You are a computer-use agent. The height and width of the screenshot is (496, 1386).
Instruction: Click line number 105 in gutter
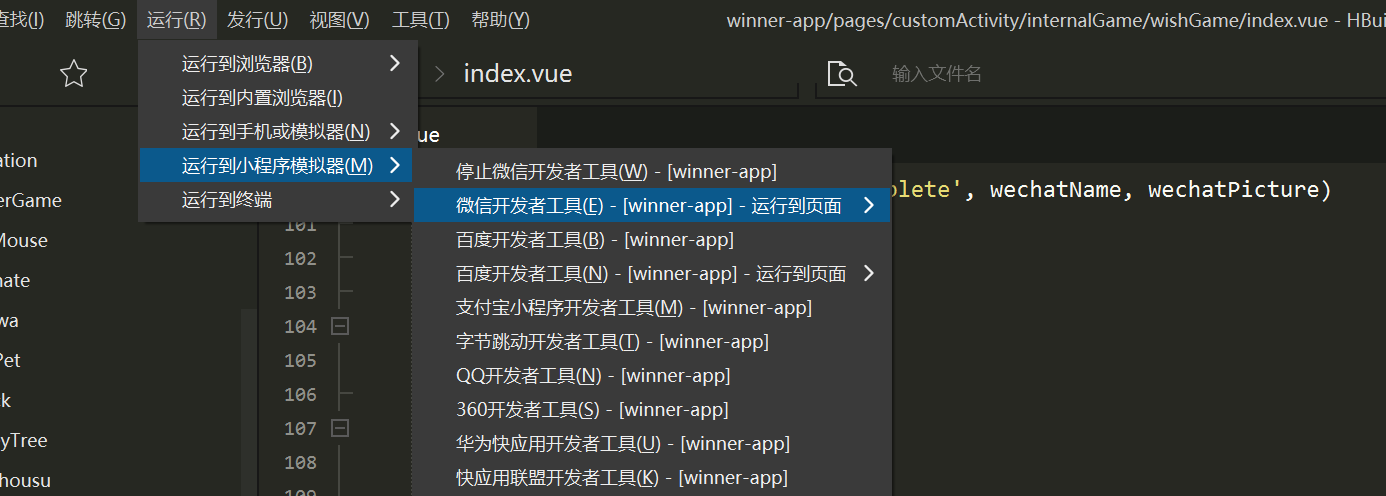coord(300,360)
